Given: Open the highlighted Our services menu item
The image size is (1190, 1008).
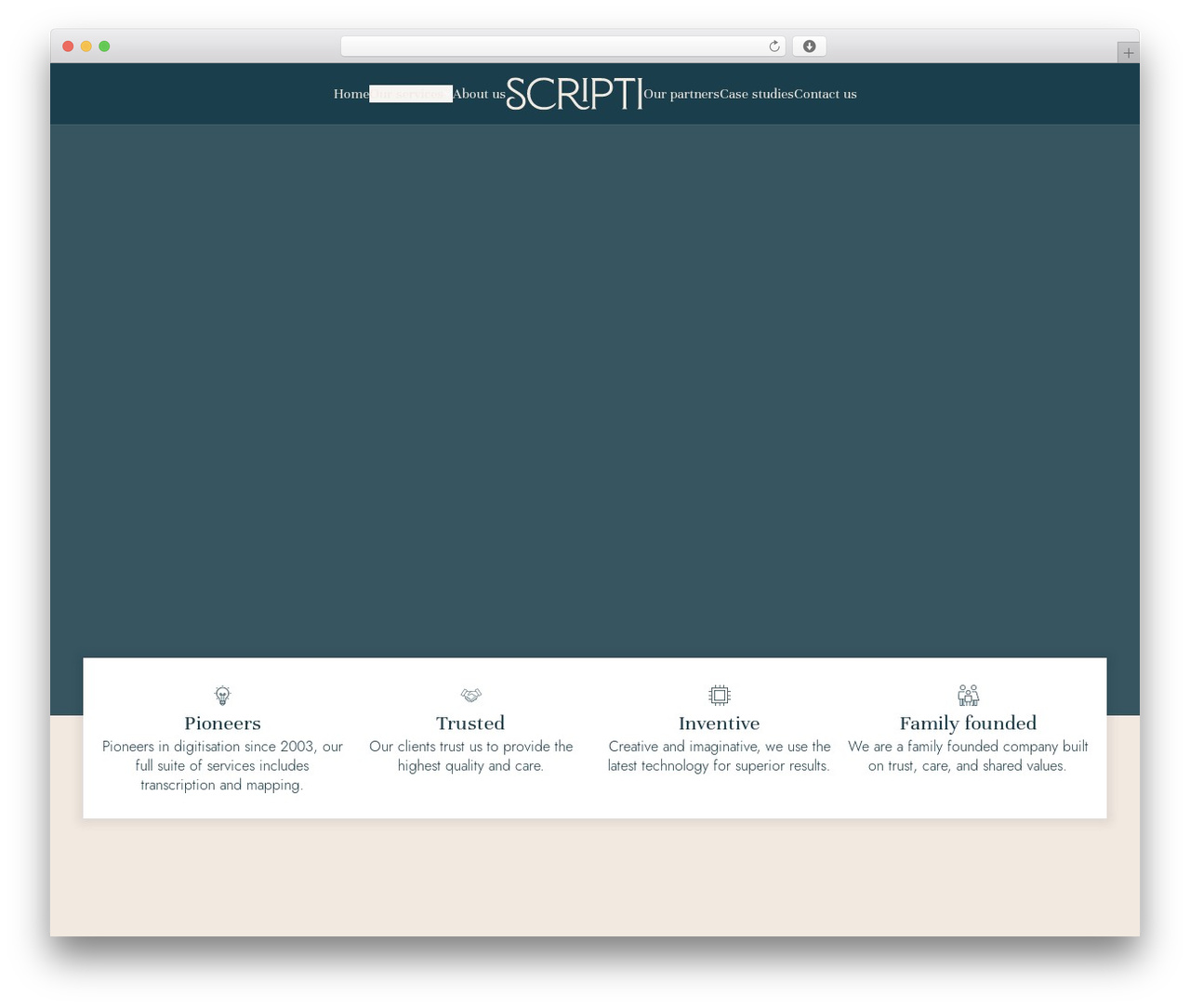Looking at the screenshot, I should 411,94.
